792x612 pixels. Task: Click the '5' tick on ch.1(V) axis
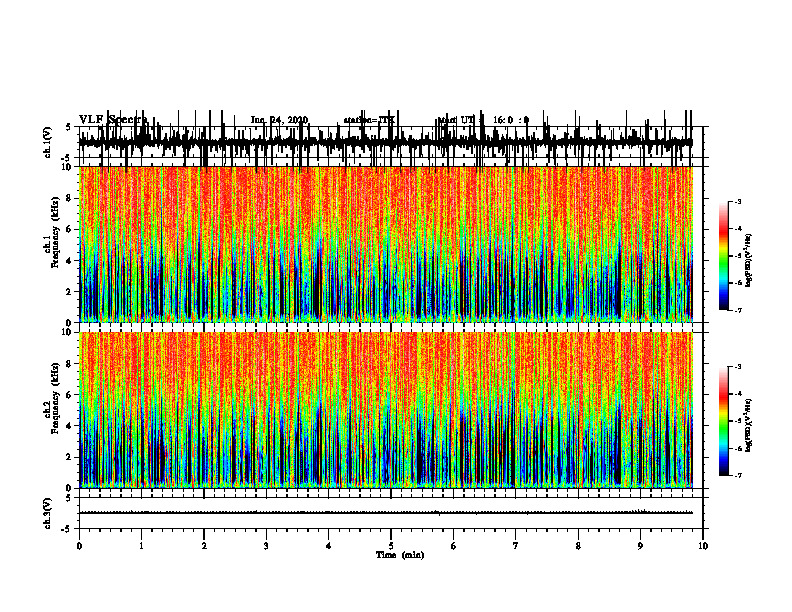(68, 127)
